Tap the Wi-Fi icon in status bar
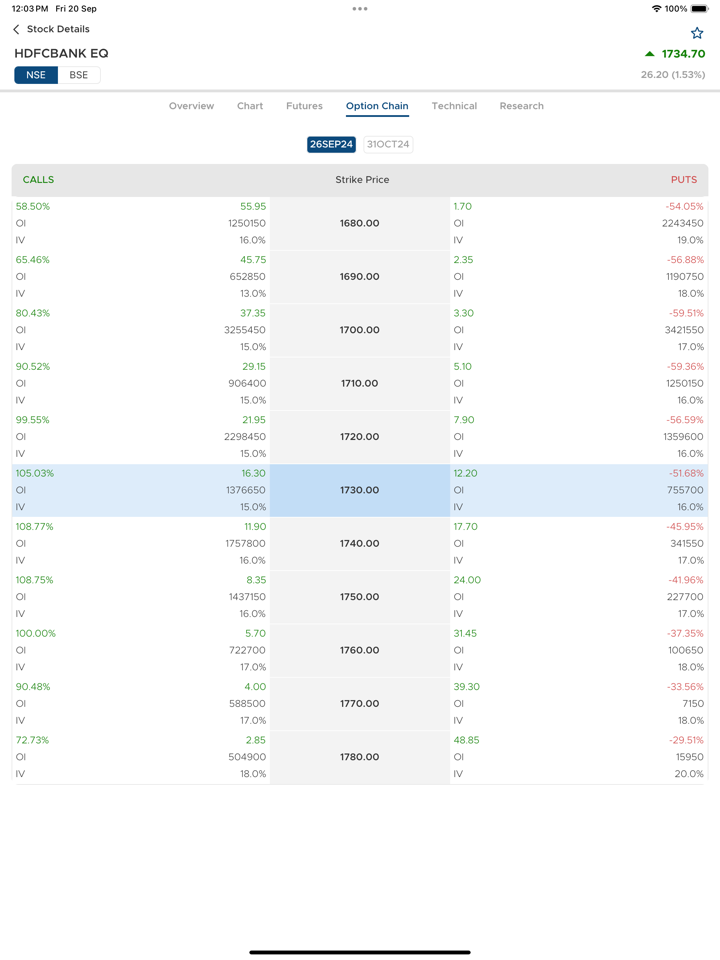The width and height of the screenshot is (720, 960). (656, 9)
